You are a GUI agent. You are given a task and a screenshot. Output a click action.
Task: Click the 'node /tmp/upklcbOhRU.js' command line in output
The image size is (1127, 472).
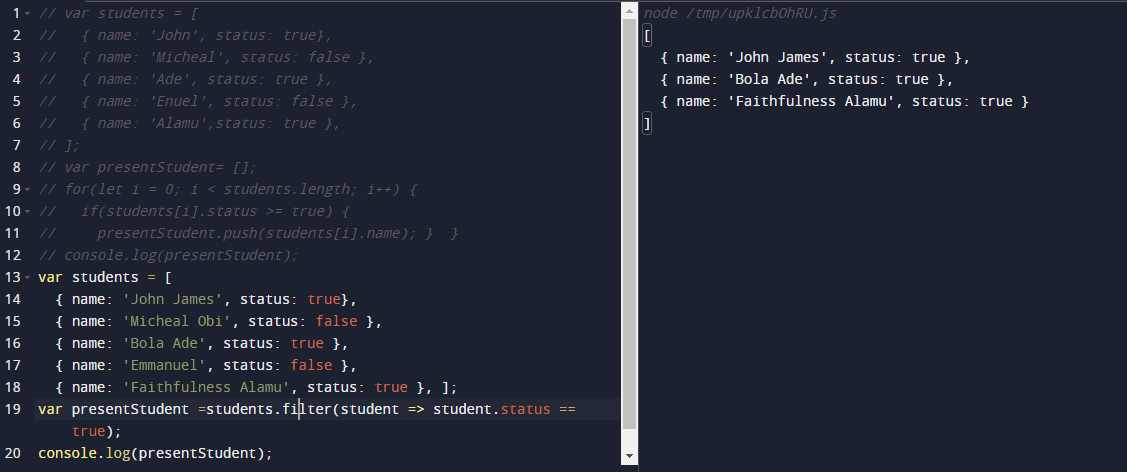(x=740, y=13)
